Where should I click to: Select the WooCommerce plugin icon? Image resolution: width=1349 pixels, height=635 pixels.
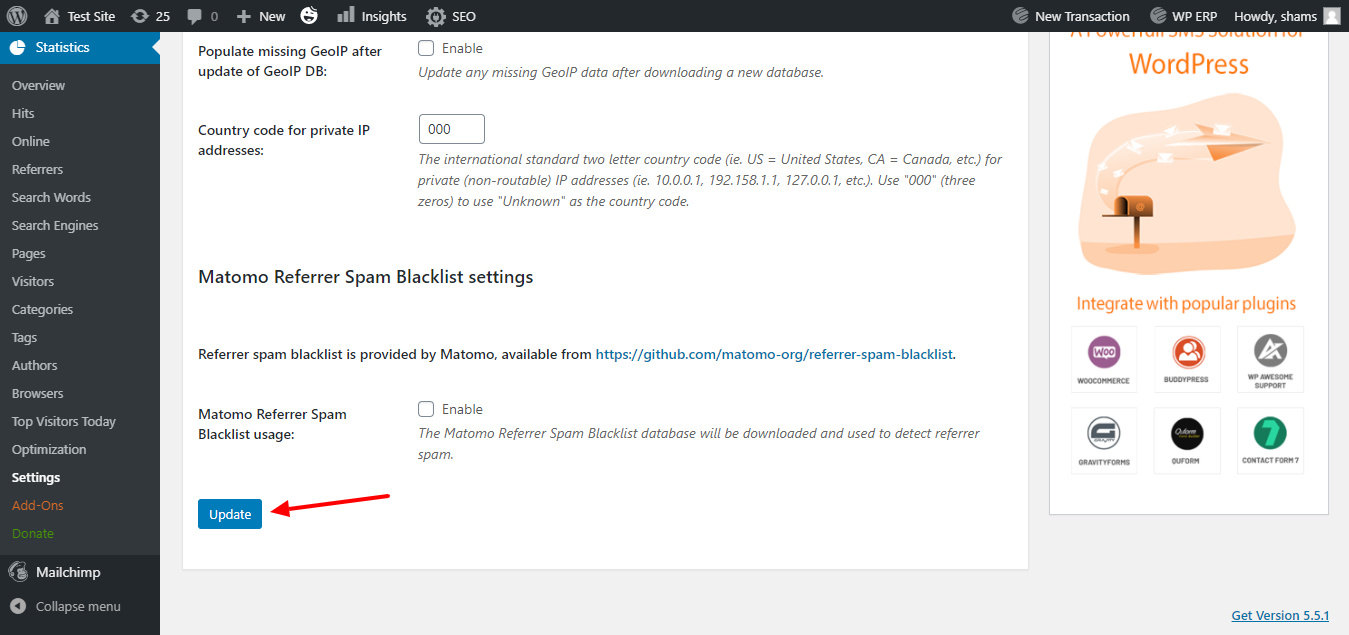tap(1104, 358)
